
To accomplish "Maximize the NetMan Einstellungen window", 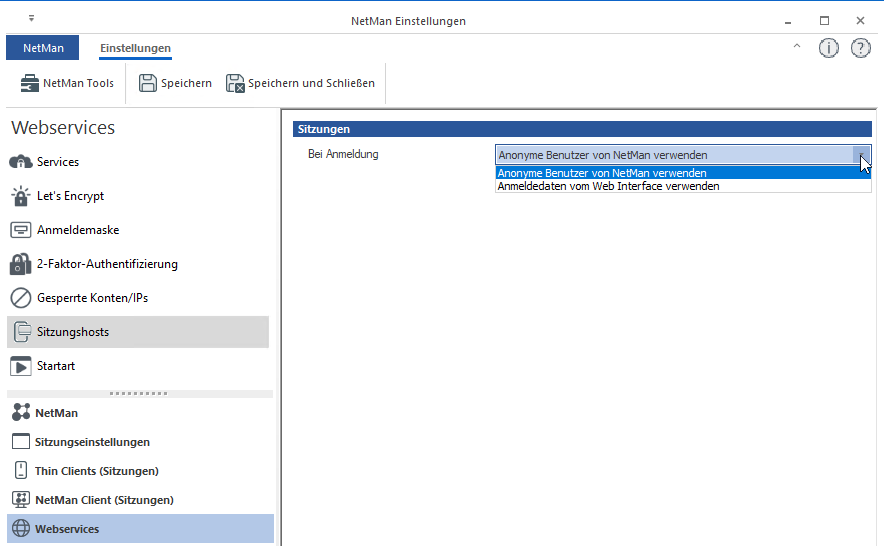I will [x=824, y=21].
